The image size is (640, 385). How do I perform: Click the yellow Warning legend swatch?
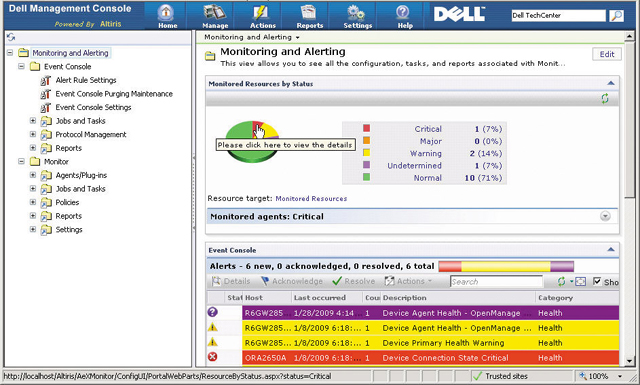pyautogui.click(x=367, y=153)
